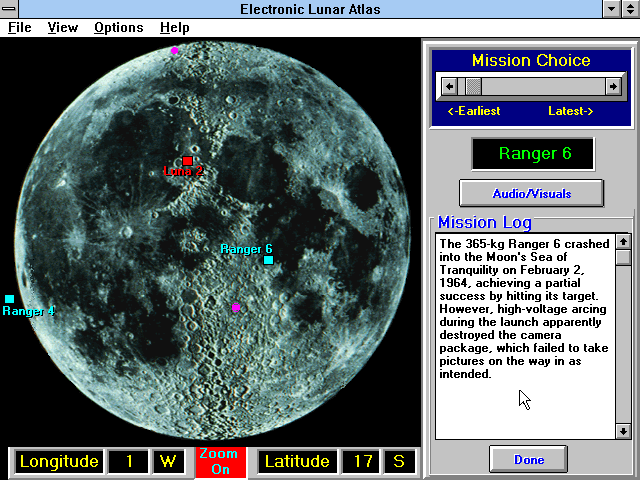Click the cyan Ranger 4 marker square
The height and width of the screenshot is (480, 640).
9,299
